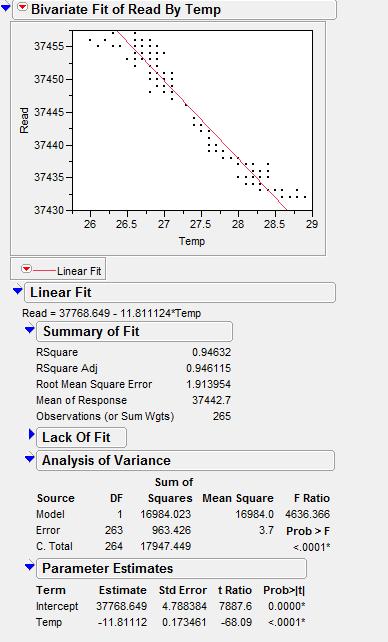Click the Error sum of squares 963.426
The image size is (388, 642).
click(x=171, y=530)
